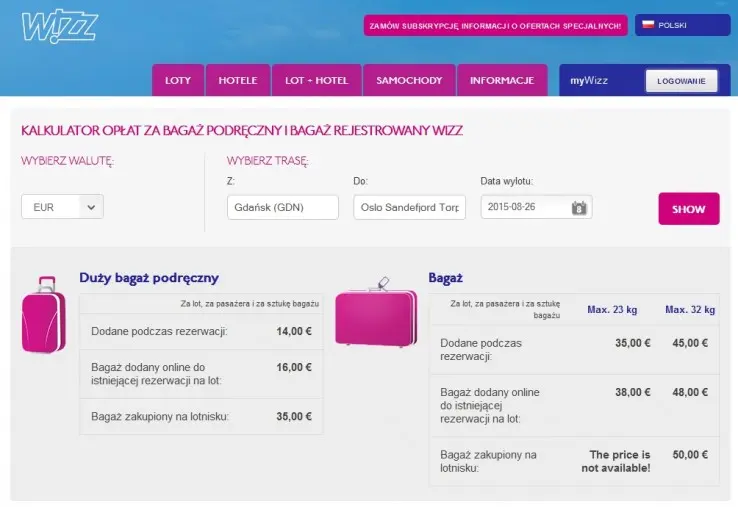The width and height of the screenshot is (738, 507).
Task: Click the Wizz logo
Action: 59,26
